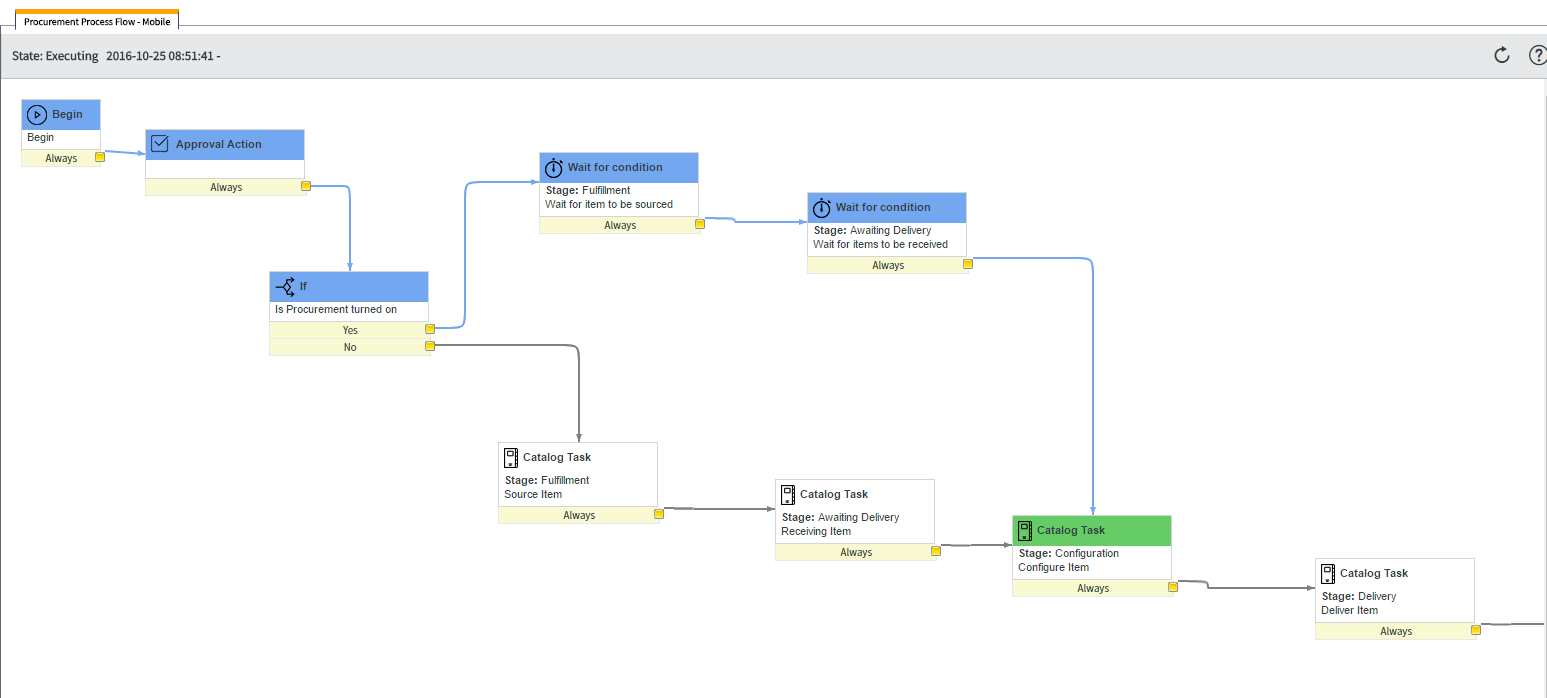This screenshot has width=1547, height=698.
Task: Click yellow connector square on the Yes condition
Action: [x=430, y=329]
